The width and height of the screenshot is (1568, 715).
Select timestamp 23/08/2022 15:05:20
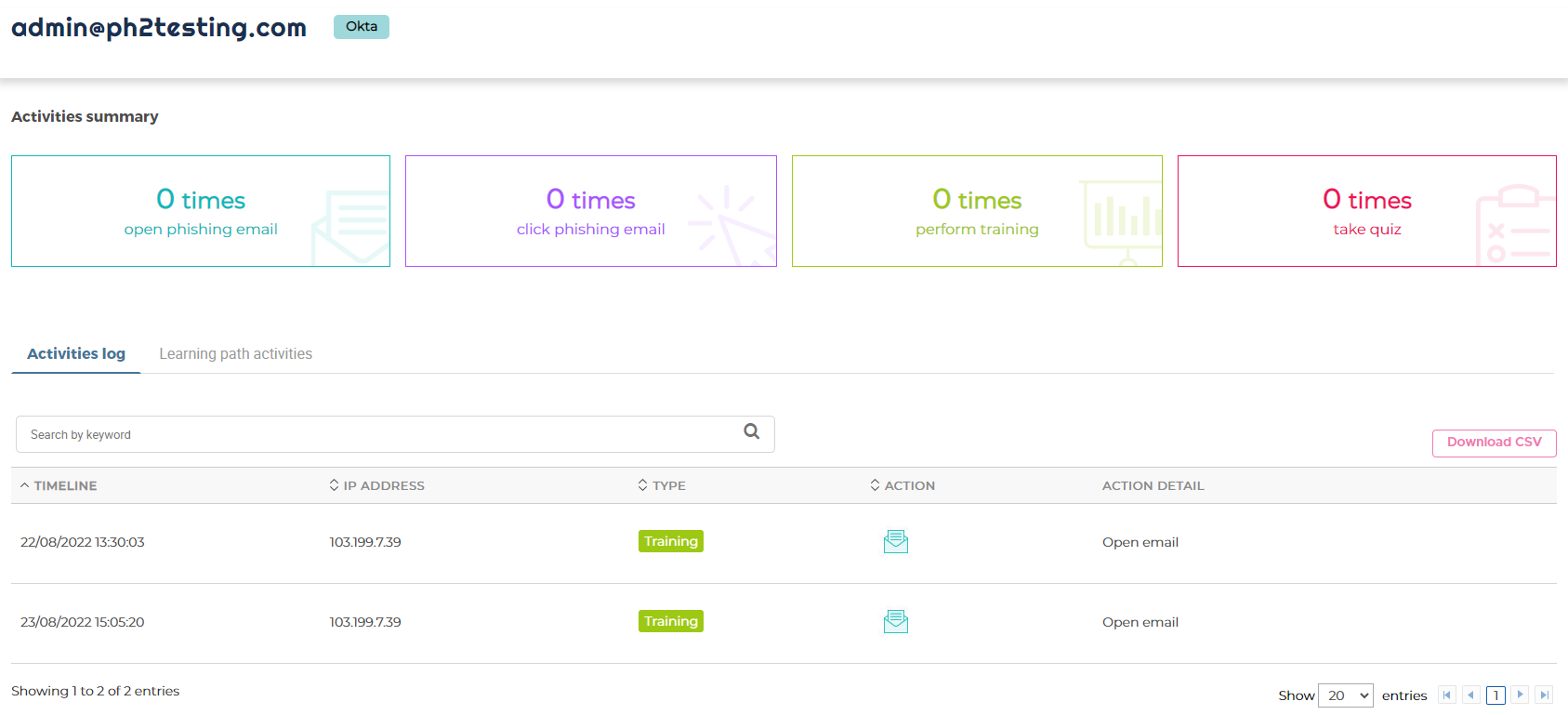pos(83,622)
